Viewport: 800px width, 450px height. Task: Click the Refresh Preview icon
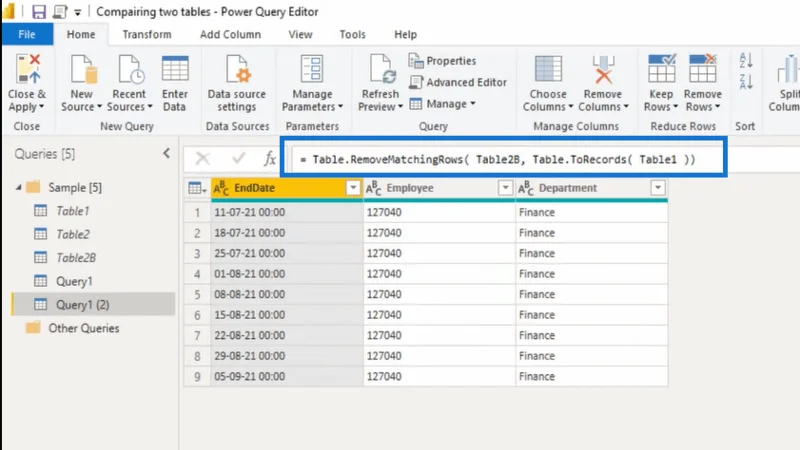(x=381, y=69)
